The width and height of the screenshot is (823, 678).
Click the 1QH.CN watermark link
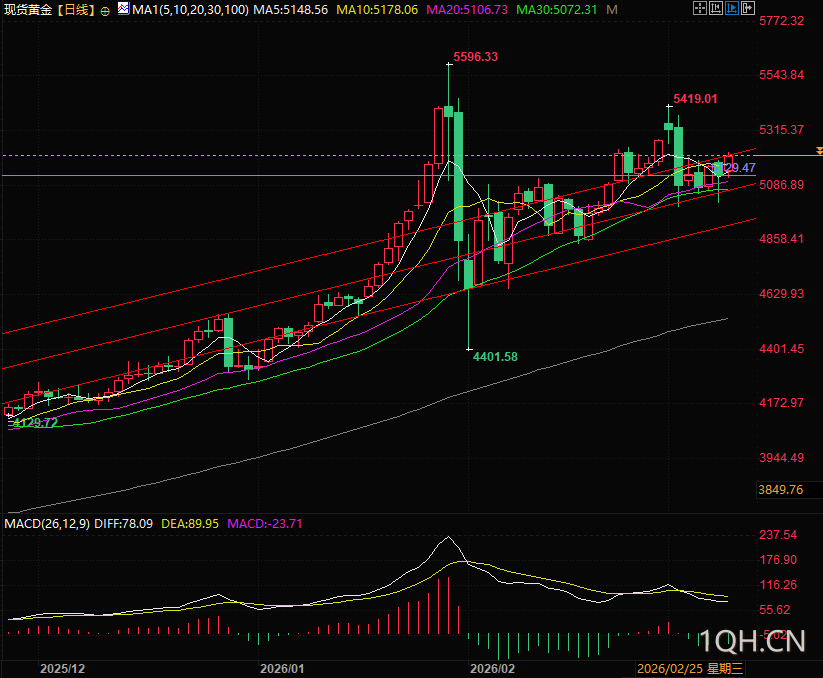pos(753,641)
